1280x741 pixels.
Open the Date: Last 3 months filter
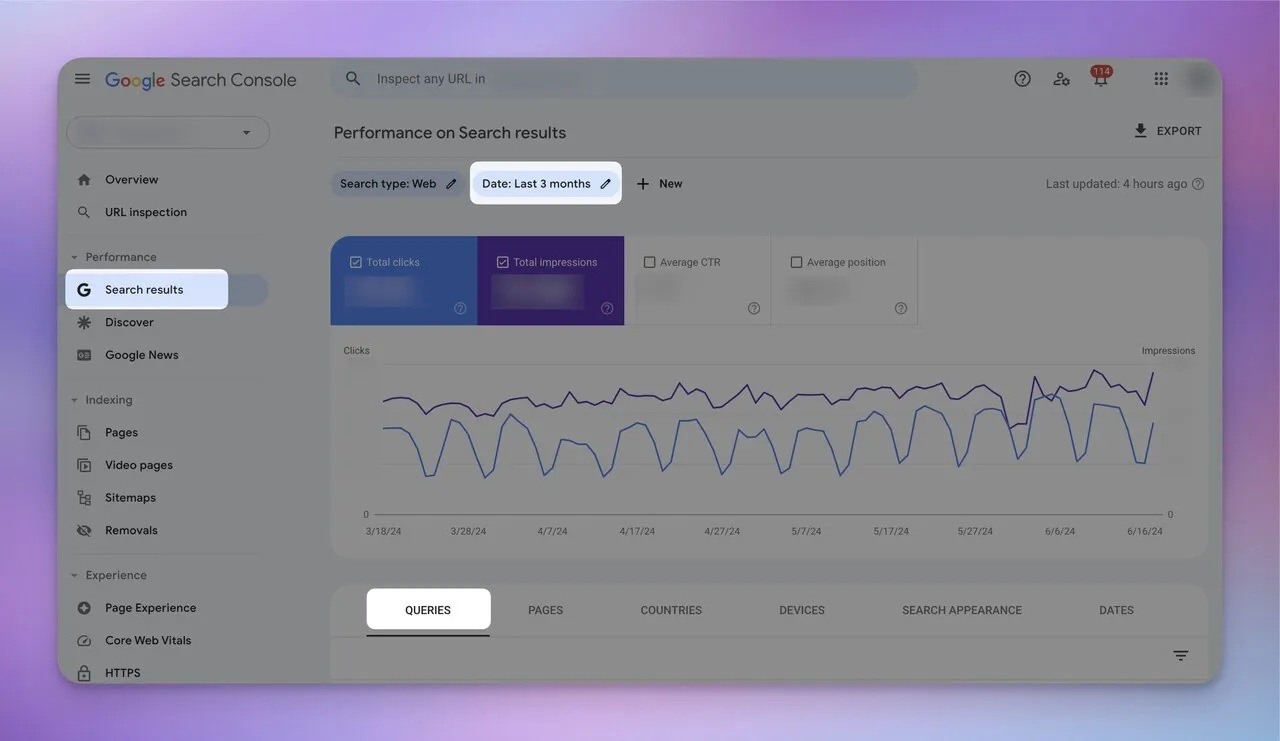pyautogui.click(x=546, y=184)
